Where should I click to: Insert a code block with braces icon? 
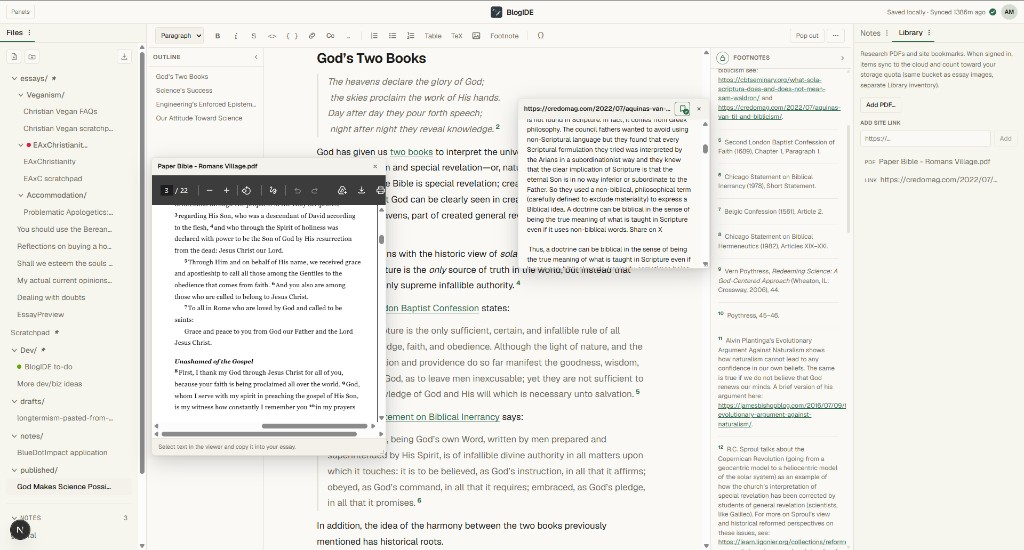coord(292,36)
